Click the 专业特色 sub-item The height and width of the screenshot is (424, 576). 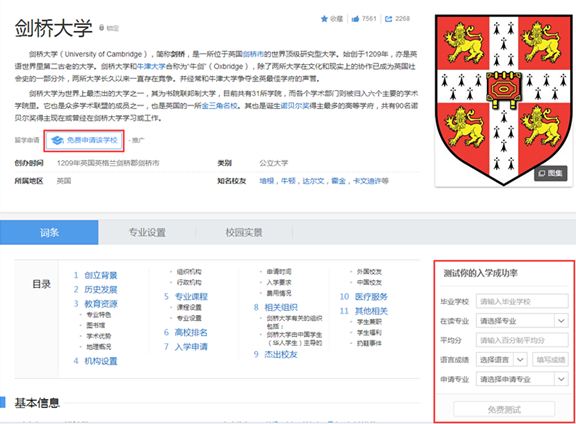click(x=98, y=315)
